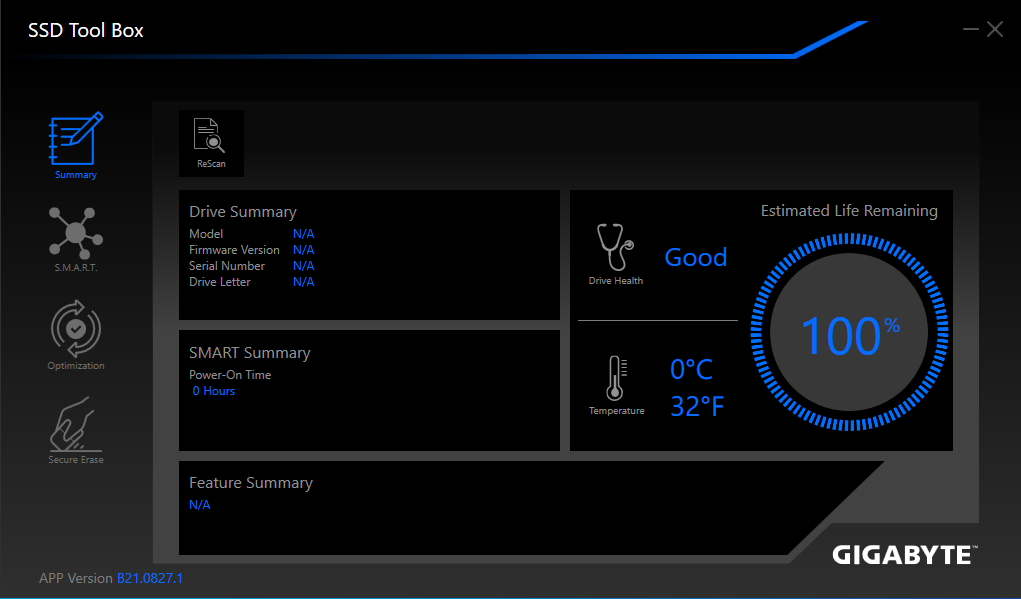Click the Firmware Version label
1021x599 pixels.
pyautogui.click(x=234, y=250)
